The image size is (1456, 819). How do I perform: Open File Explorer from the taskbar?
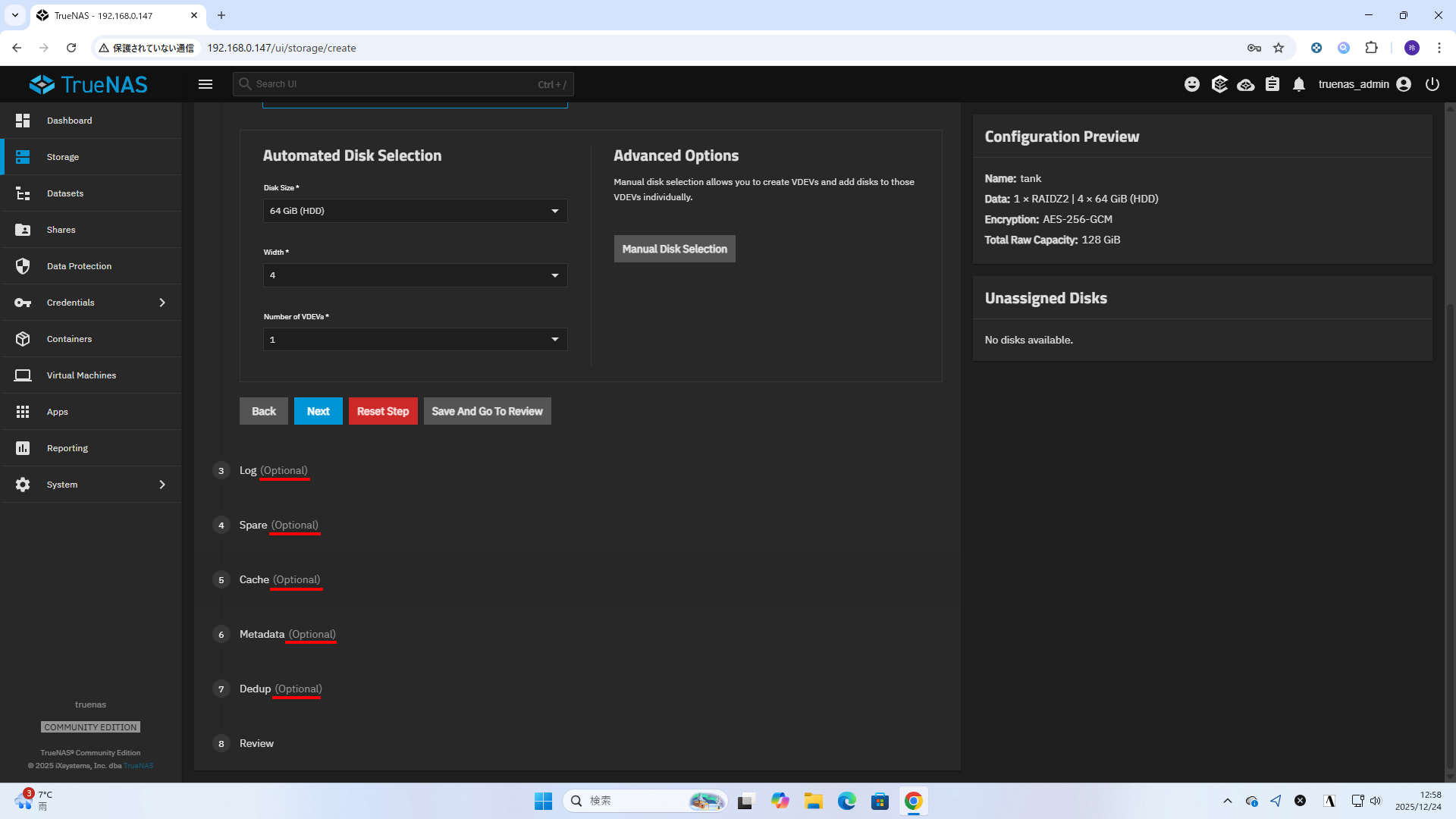click(x=814, y=801)
